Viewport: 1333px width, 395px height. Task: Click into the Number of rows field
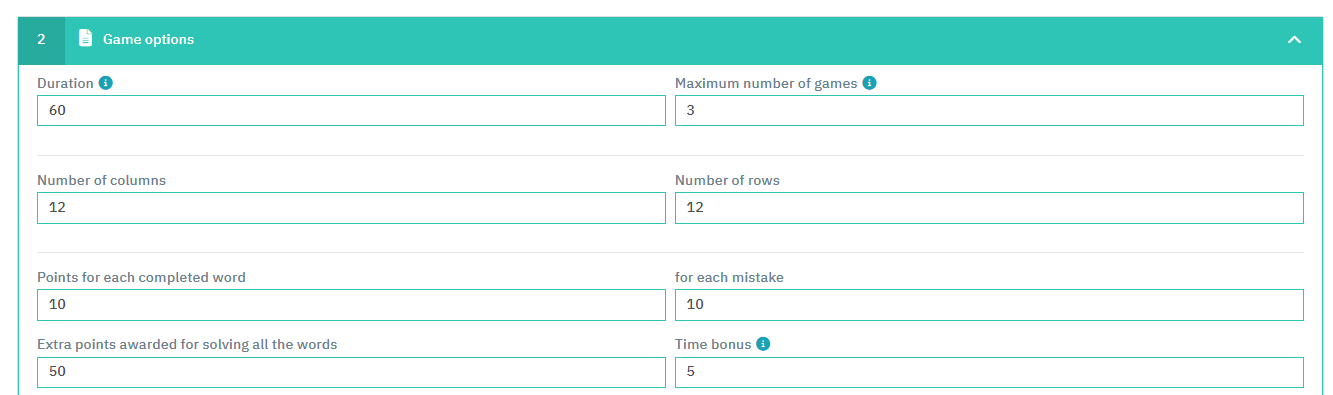click(x=989, y=208)
